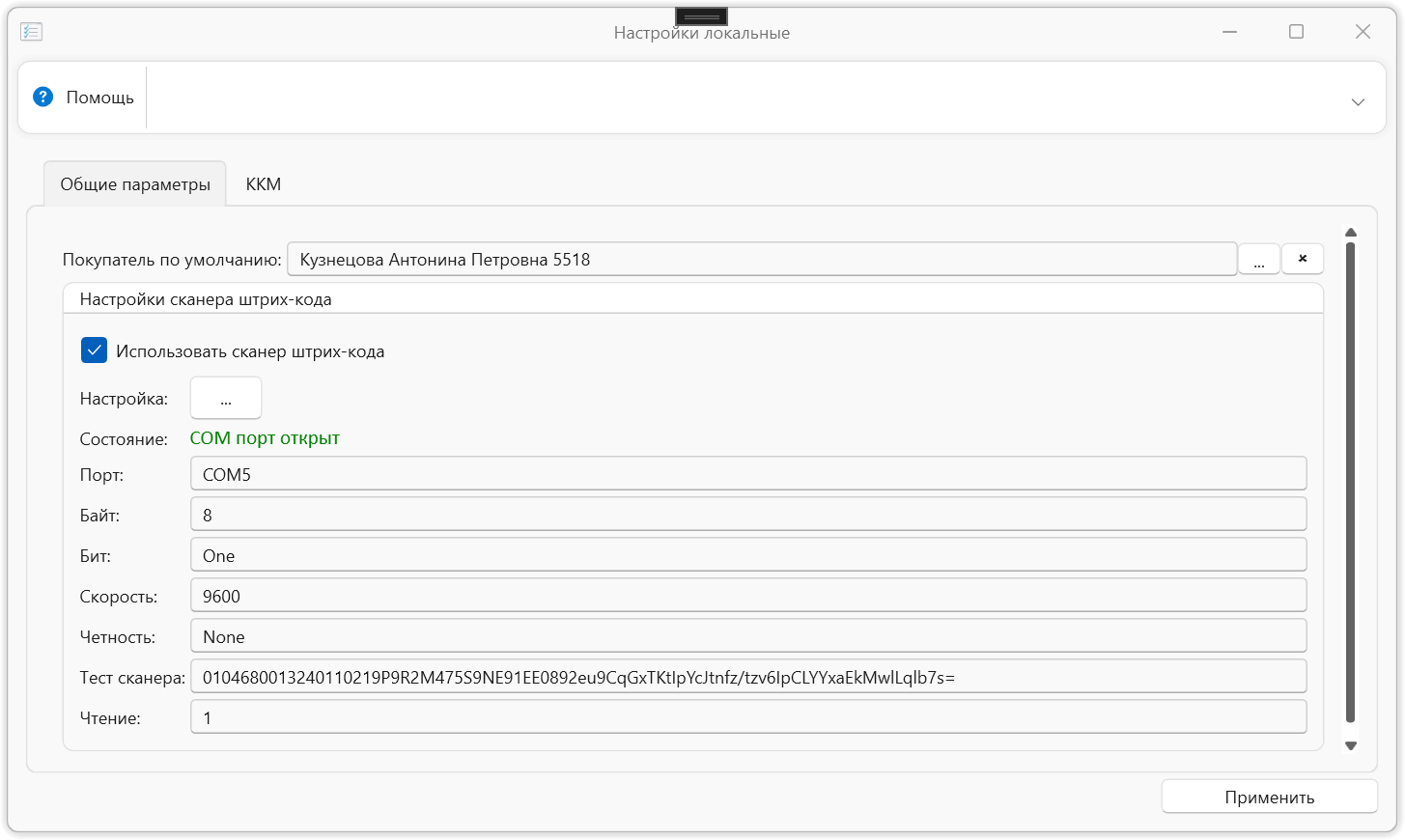Open buyer selection with the ellipsis button

coord(1258,259)
